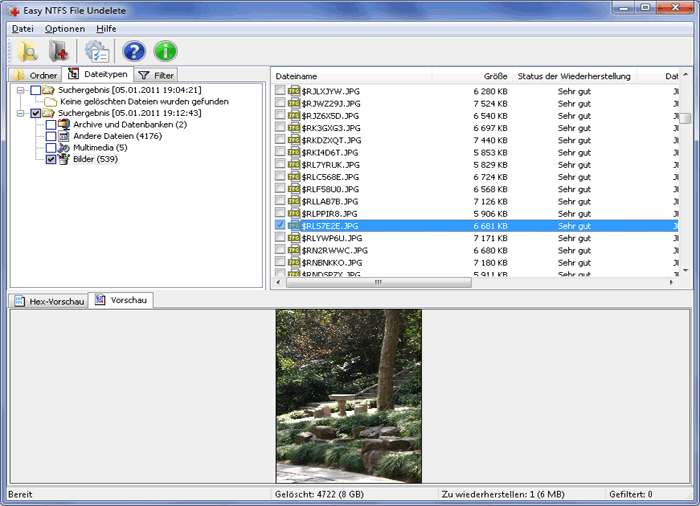Click 'Keine gelöschten Dateien wurden gefunden' item
The width and height of the screenshot is (700, 506).
tap(144, 101)
